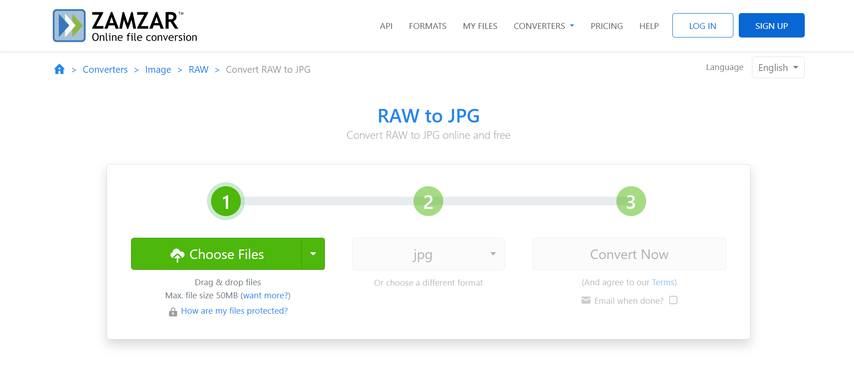Select step 3 circle
Image resolution: width=854 pixels, height=372 pixels.
click(x=631, y=202)
